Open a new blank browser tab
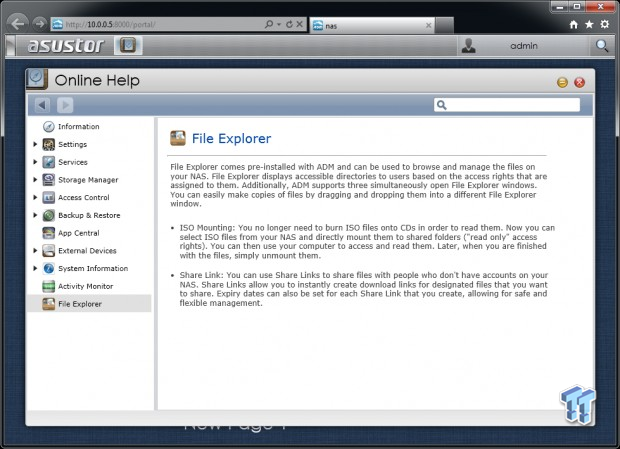620x449 pixels. coord(444,26)
